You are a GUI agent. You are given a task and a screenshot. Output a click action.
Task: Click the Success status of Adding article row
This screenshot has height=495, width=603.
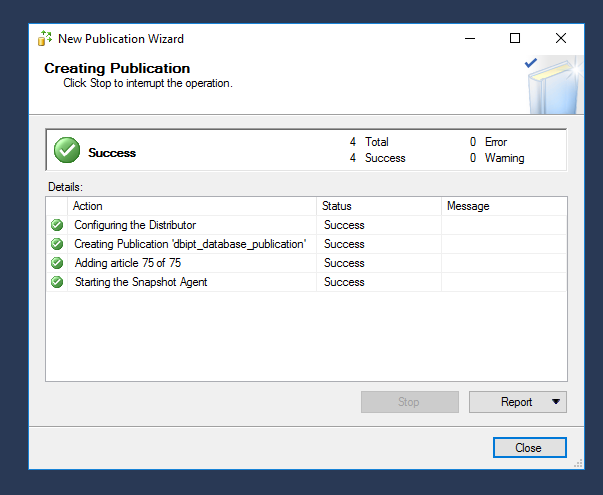[344, 263]
